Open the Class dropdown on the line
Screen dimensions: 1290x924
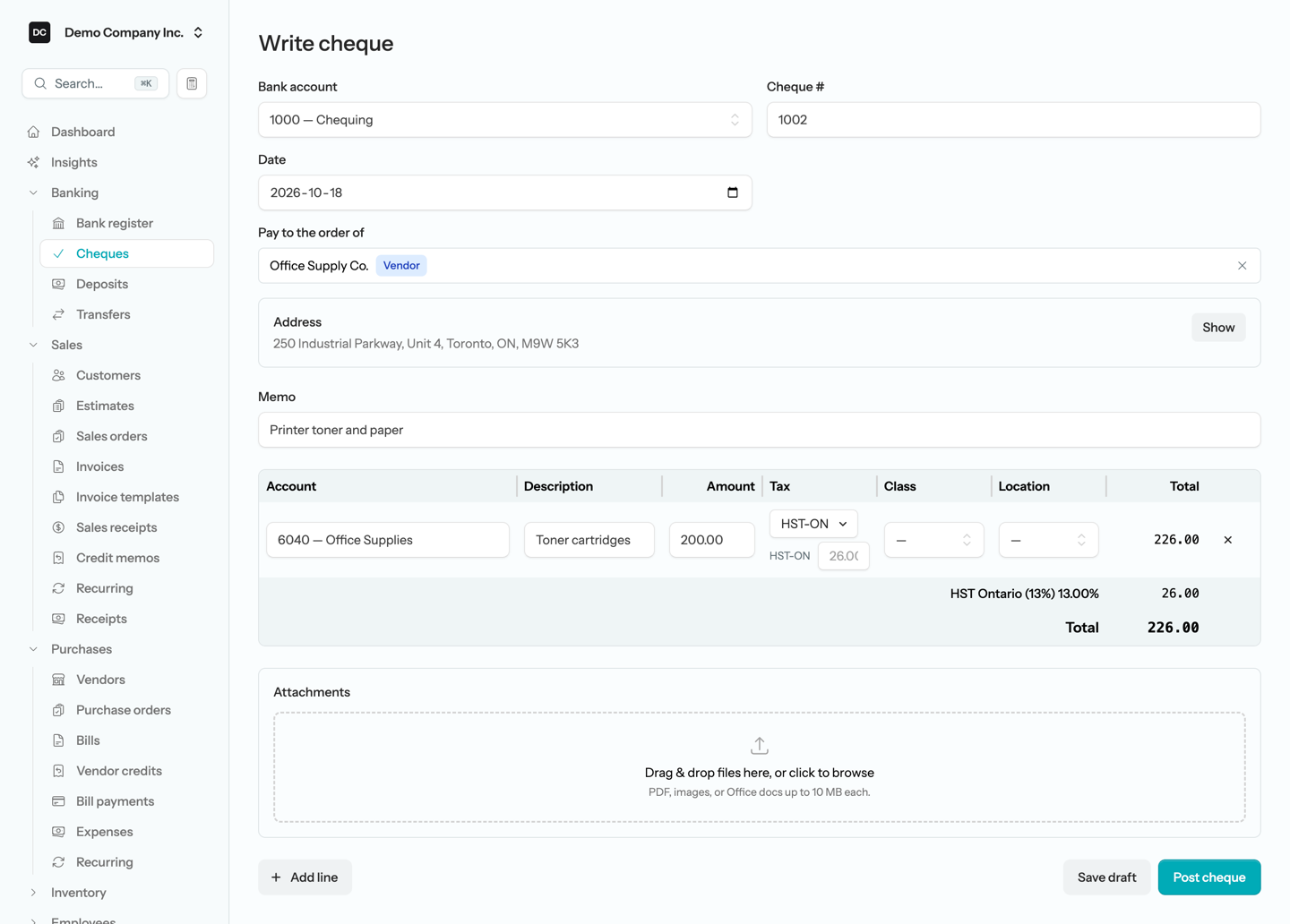933,540
